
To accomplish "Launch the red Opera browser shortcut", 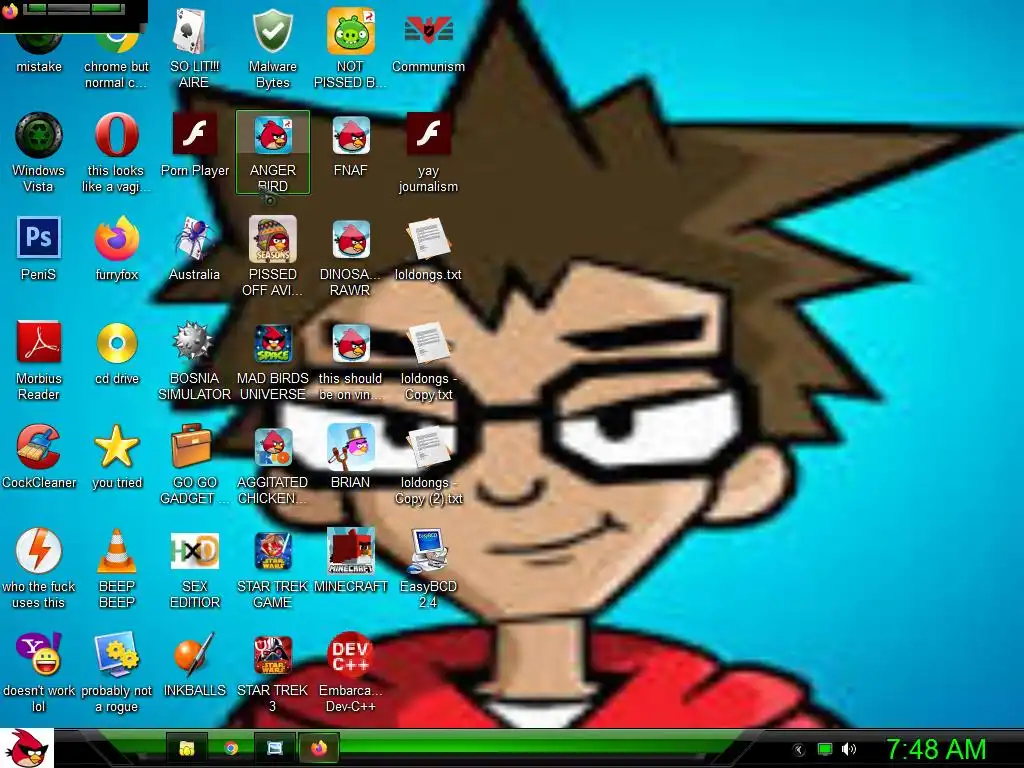I will coord(116,152).
